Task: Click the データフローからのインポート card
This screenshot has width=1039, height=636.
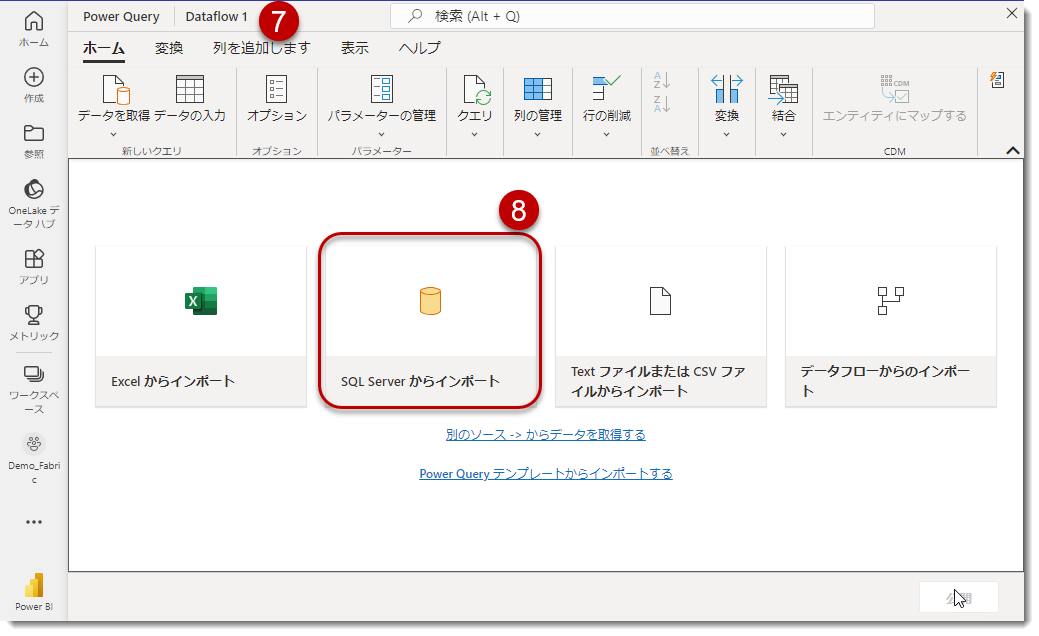Action: click(891, 326)
